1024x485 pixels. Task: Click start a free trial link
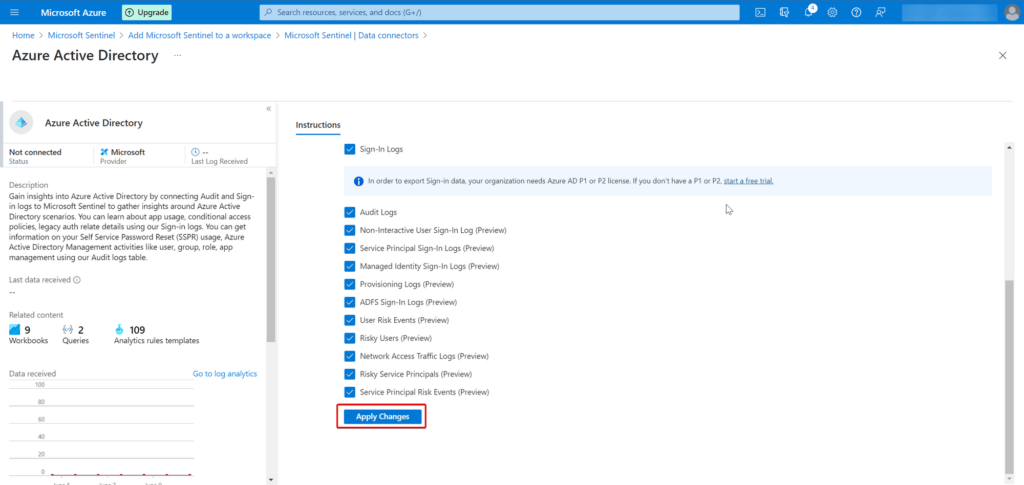(748, 181)
